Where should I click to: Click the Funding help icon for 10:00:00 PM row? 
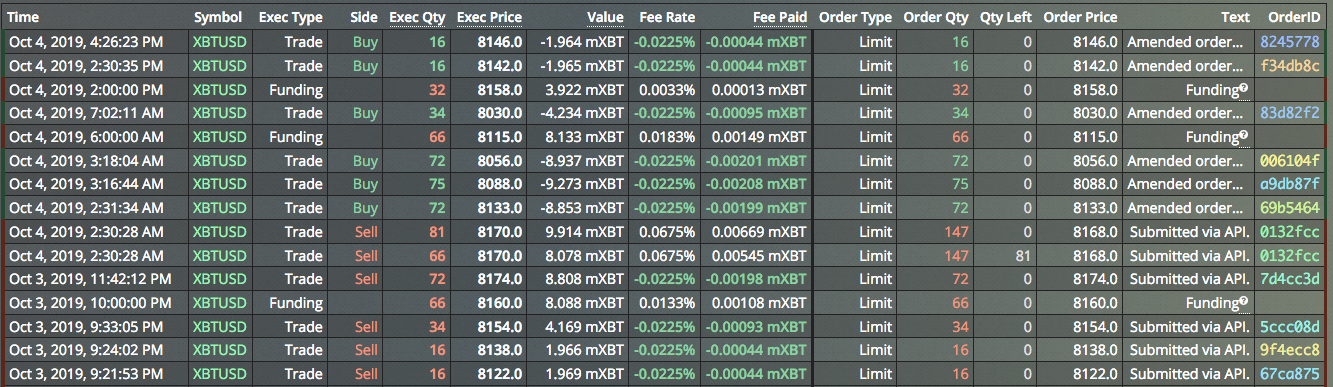pos(1244,302)
